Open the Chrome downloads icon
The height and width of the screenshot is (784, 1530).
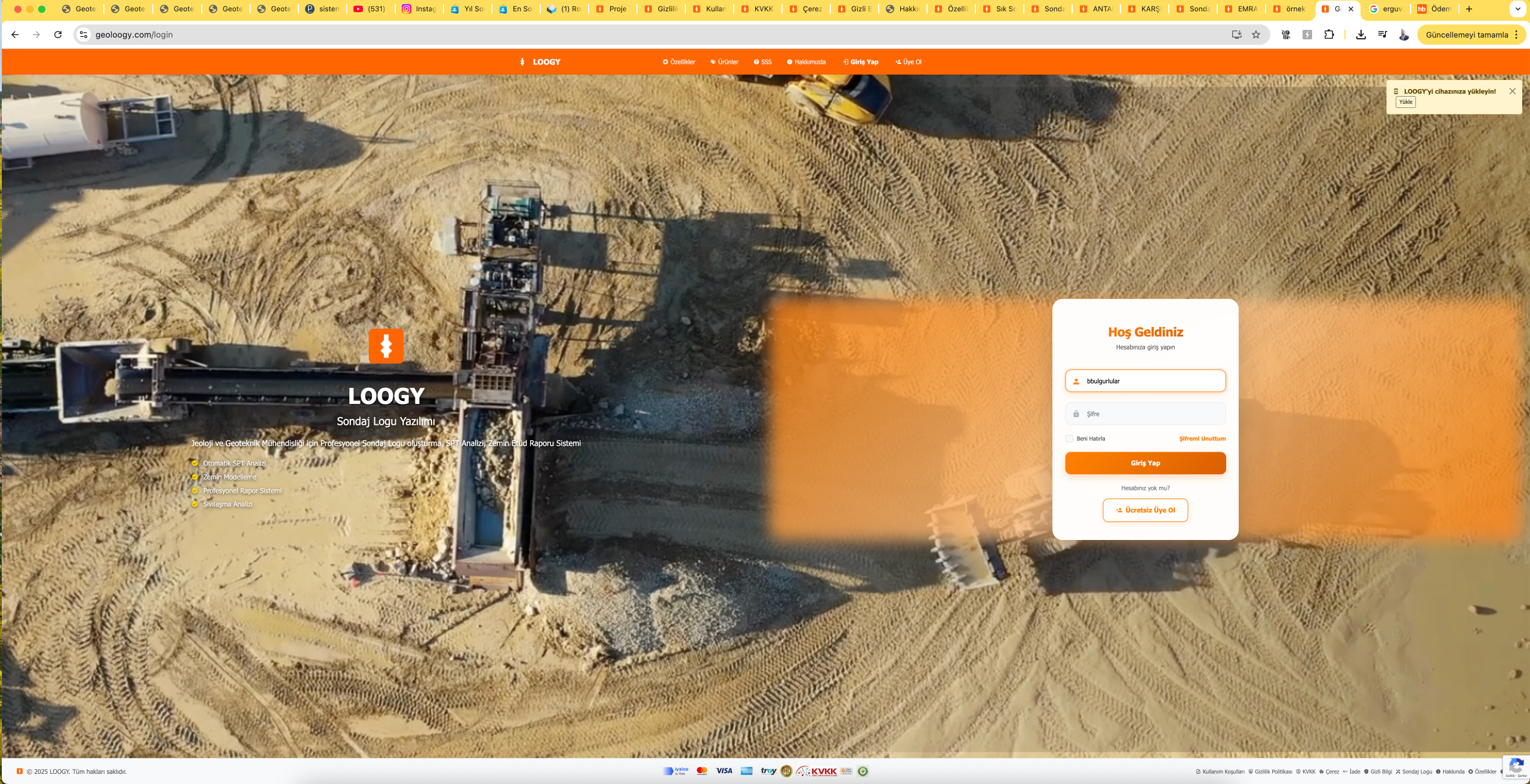[1361, 35]
